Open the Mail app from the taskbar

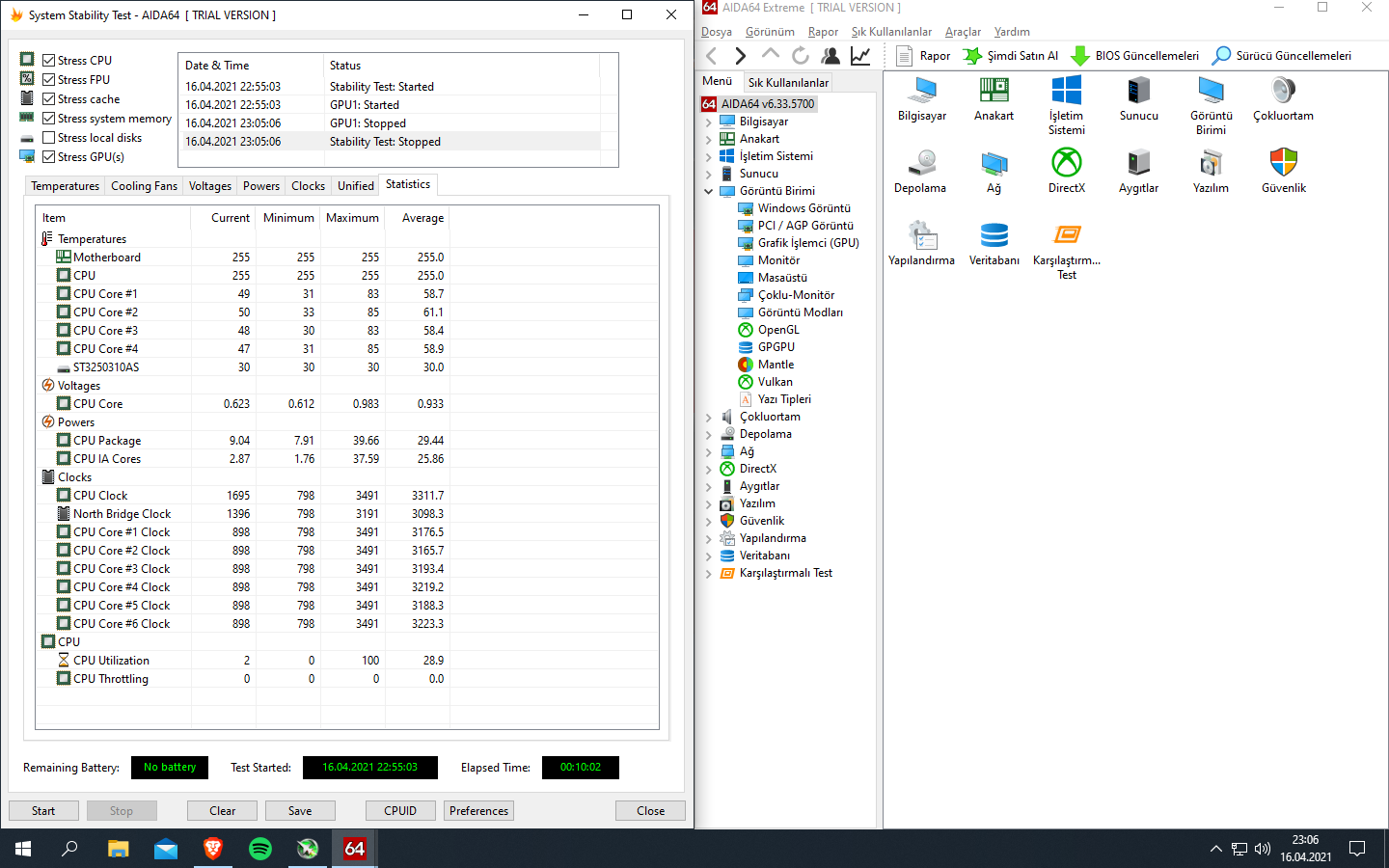pos(166,849)
